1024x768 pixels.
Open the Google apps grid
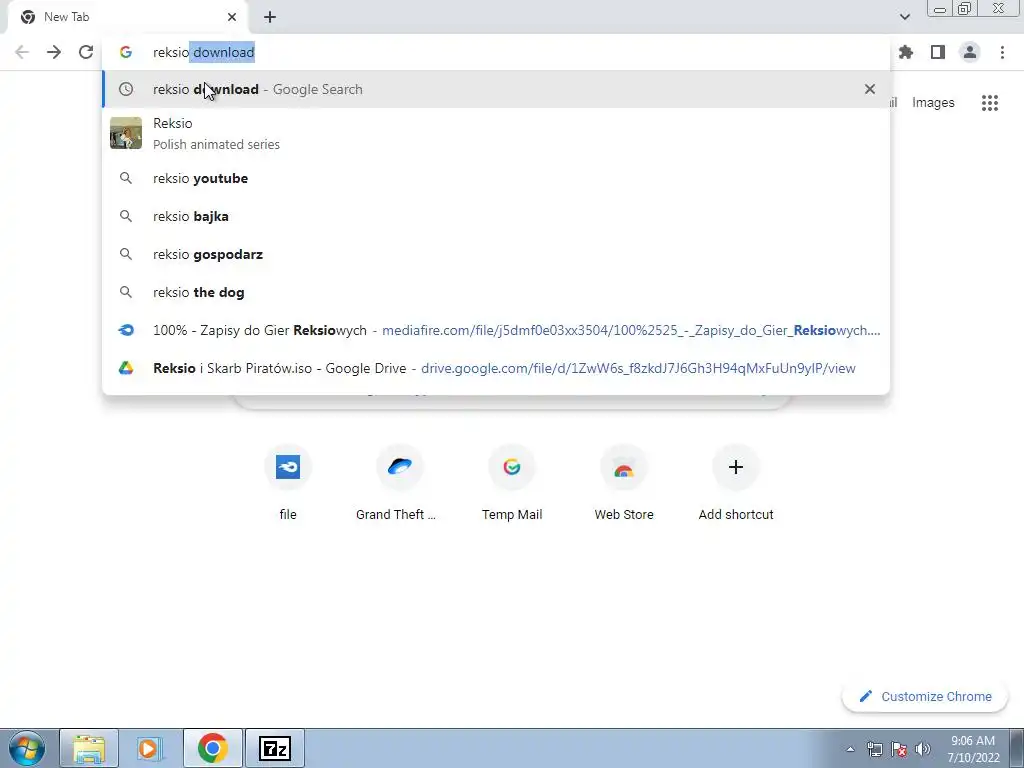pyautogui.click(x=990, y=103)
